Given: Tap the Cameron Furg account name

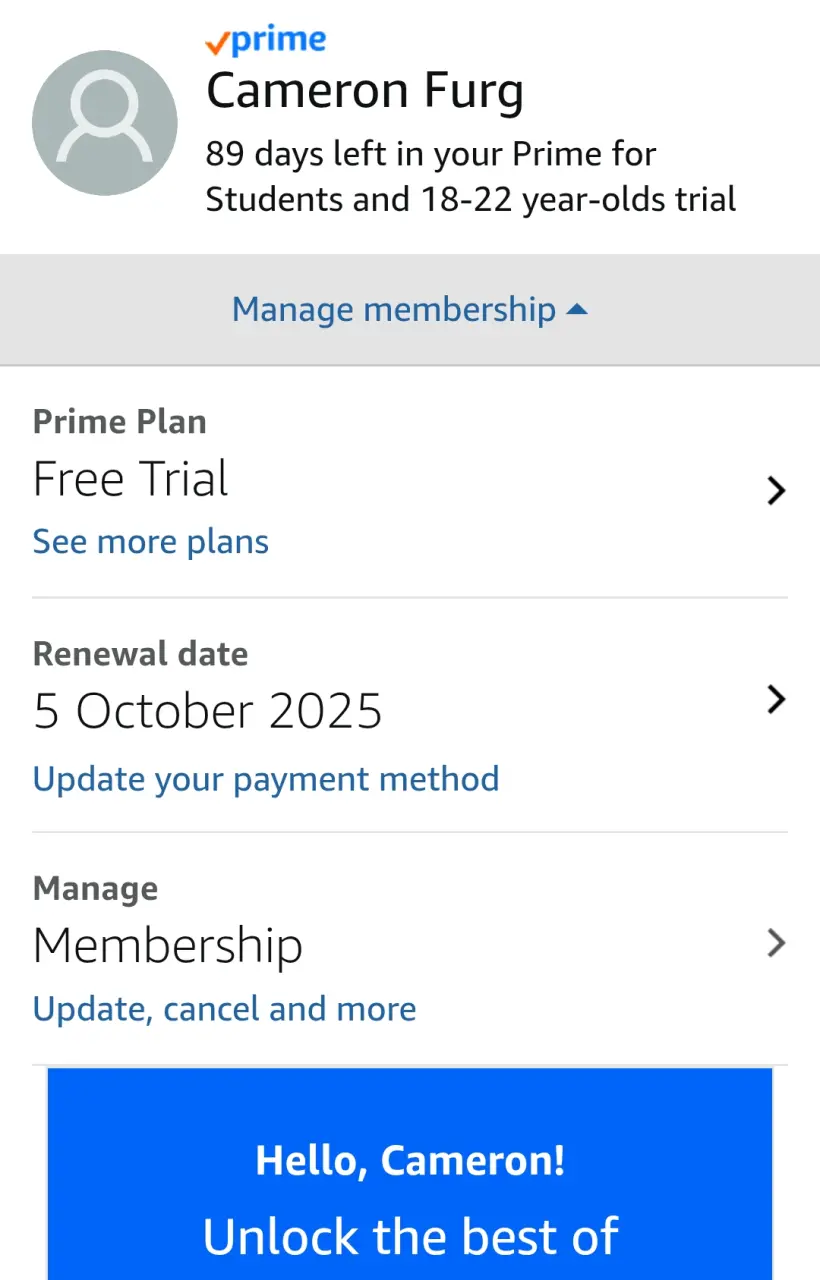Looking at the screenshot, I should (365, 93).
